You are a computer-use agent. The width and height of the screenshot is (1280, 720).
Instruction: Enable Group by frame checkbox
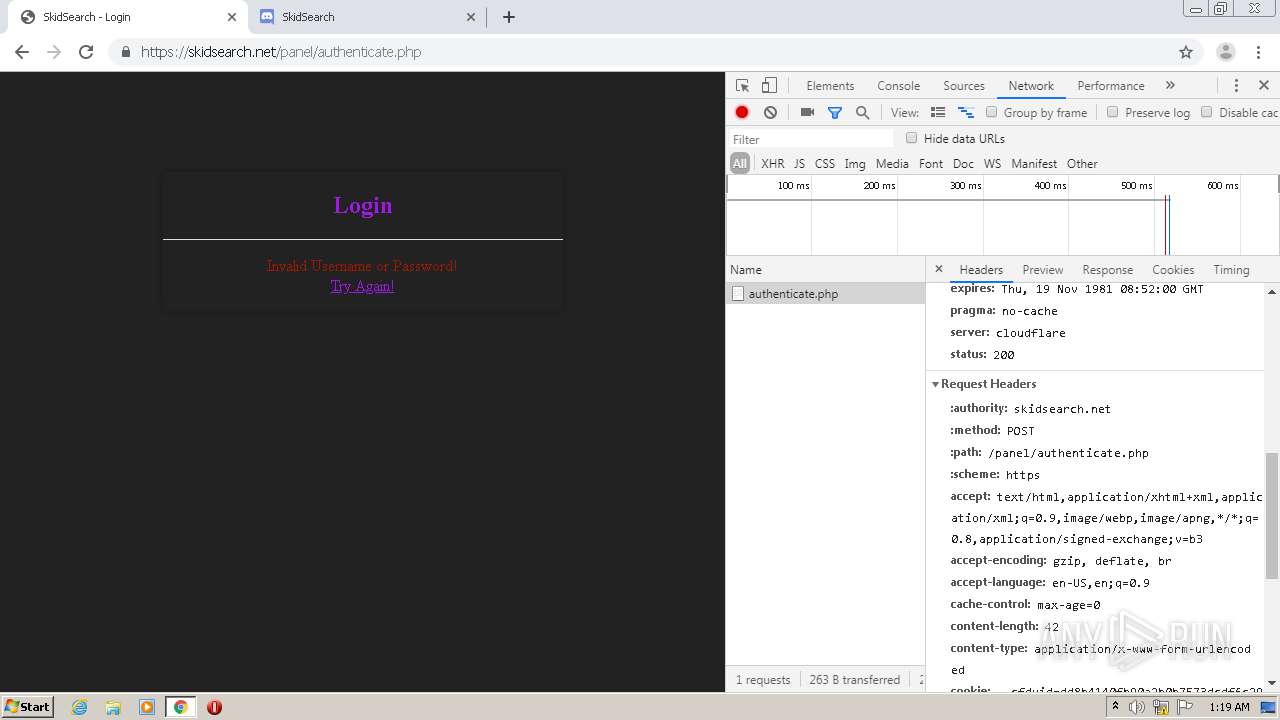coord(992,112)
